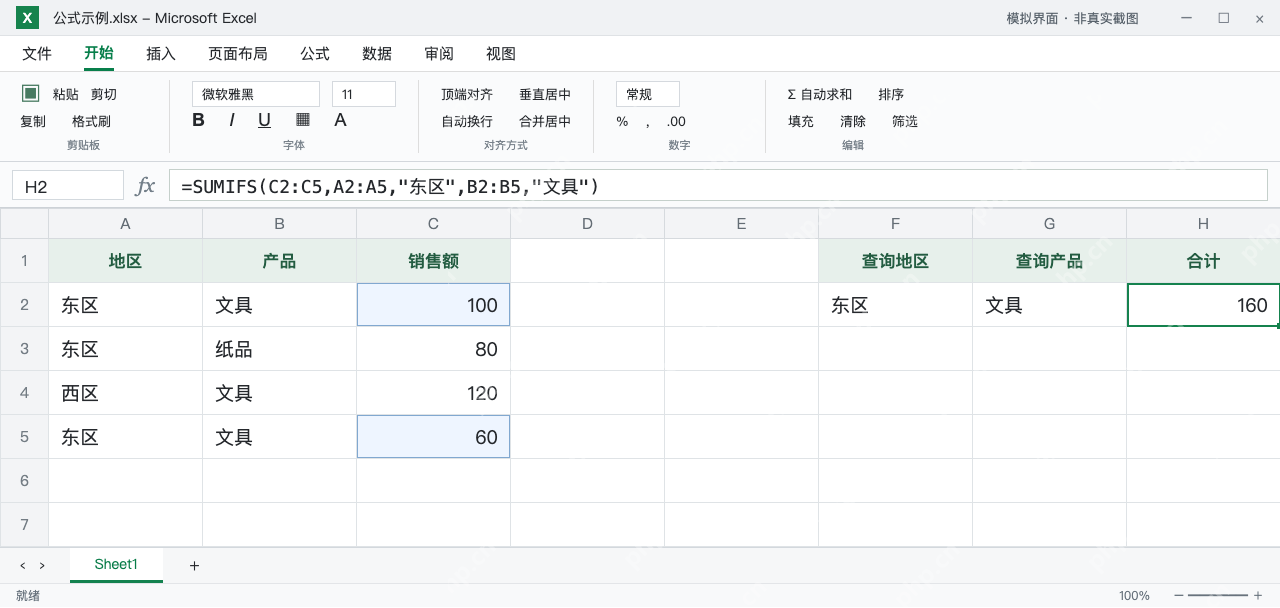The width and height of the screenshot is (1280, 608).
Task: Click zoom in plus button
Action: (1258, 596)
